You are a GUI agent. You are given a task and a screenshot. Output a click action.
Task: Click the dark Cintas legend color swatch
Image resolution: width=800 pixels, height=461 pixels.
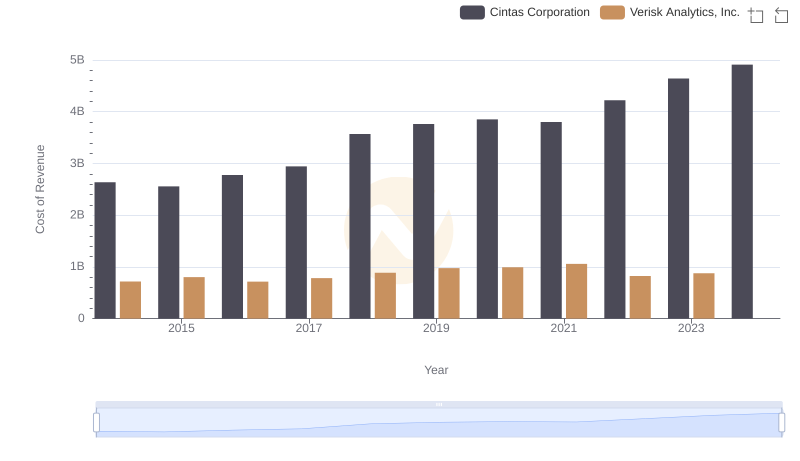click(473, 12)
